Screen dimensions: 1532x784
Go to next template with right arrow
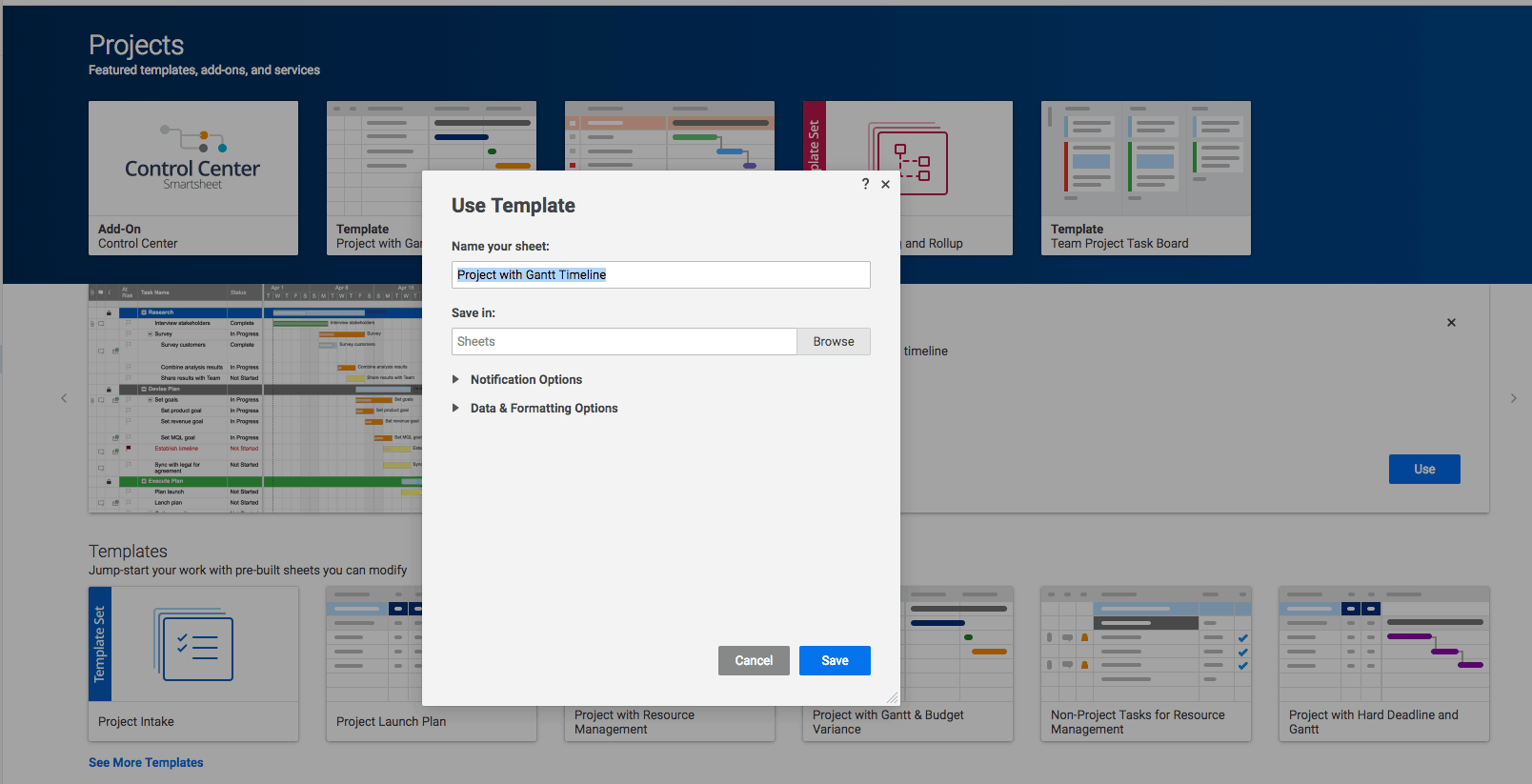pyautogui.click(x=1513, y=398)
